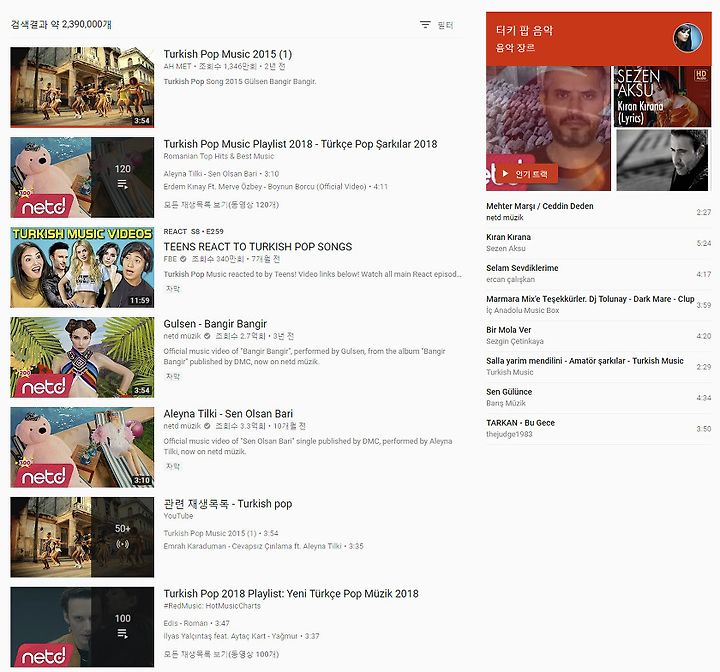The width and height of the screenshot is (720, 672).
Task: Select the Aleyna Tilki - Sen Olsan Bari 3:10 playlist entry
Action: [x=221, y=174]
